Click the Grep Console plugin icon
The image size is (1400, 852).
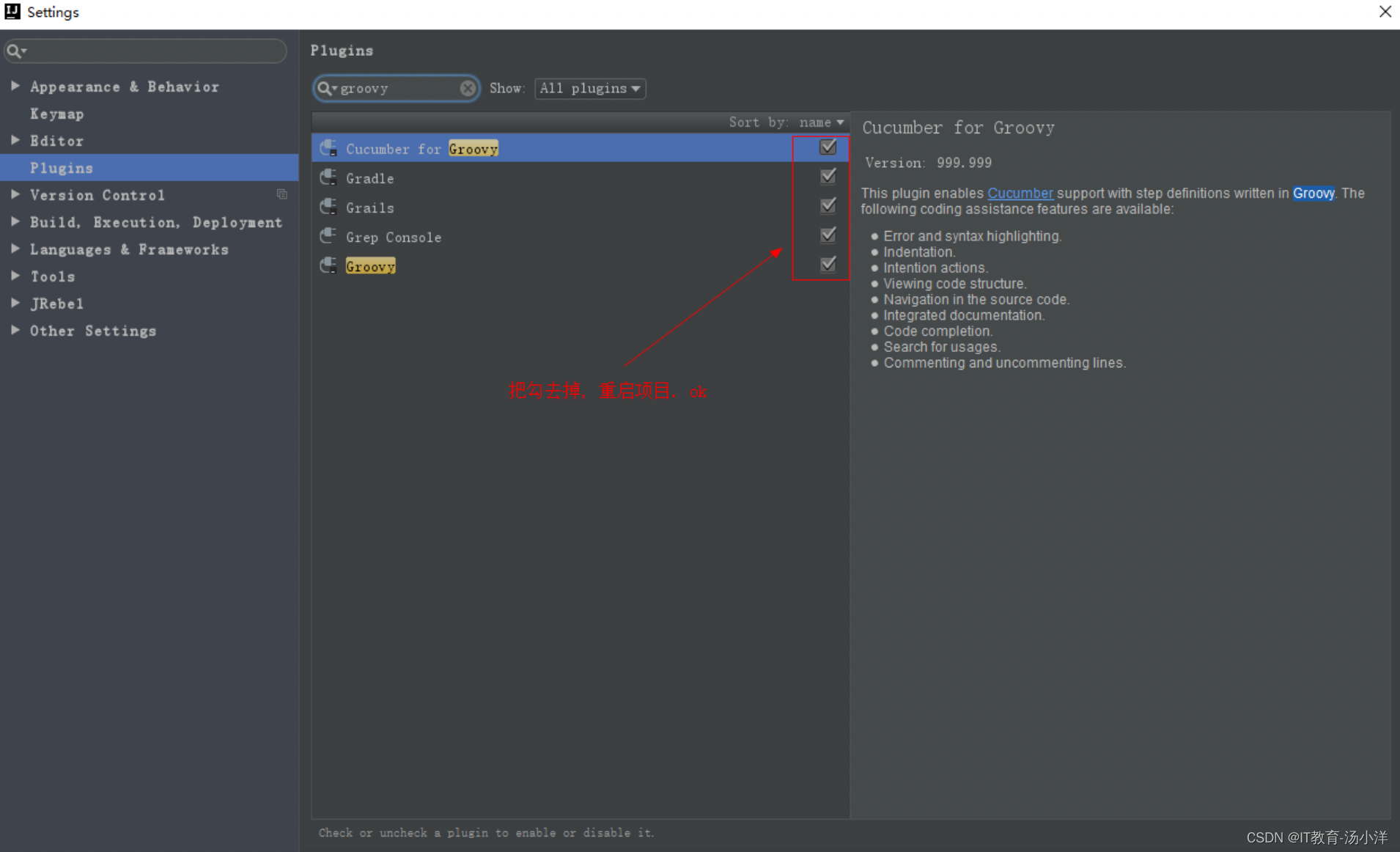coord(328,236)
